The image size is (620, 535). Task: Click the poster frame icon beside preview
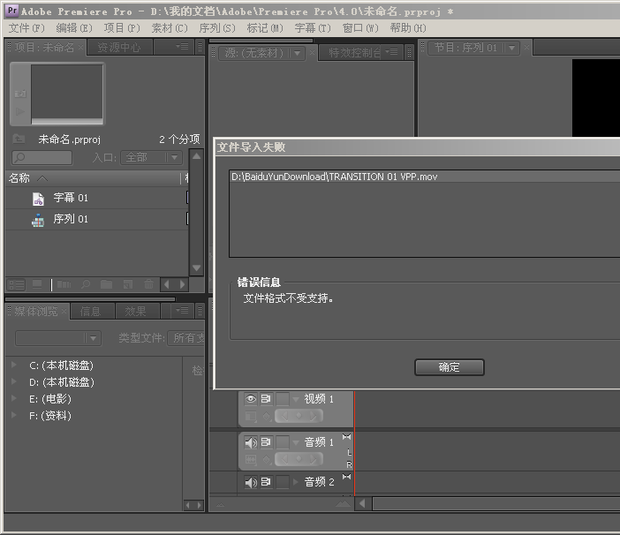tap(21, 94)
